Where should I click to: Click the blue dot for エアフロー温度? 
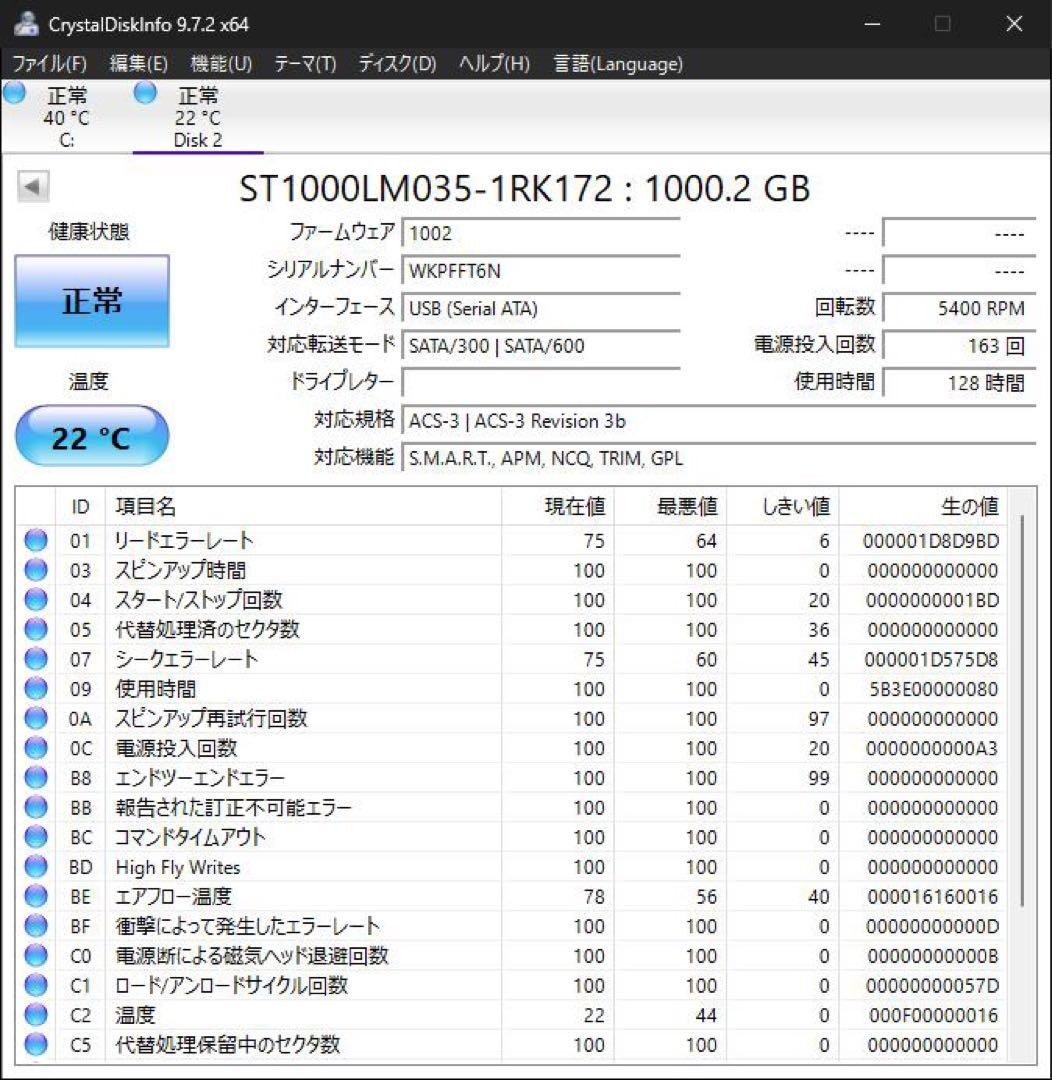point(35,896)
